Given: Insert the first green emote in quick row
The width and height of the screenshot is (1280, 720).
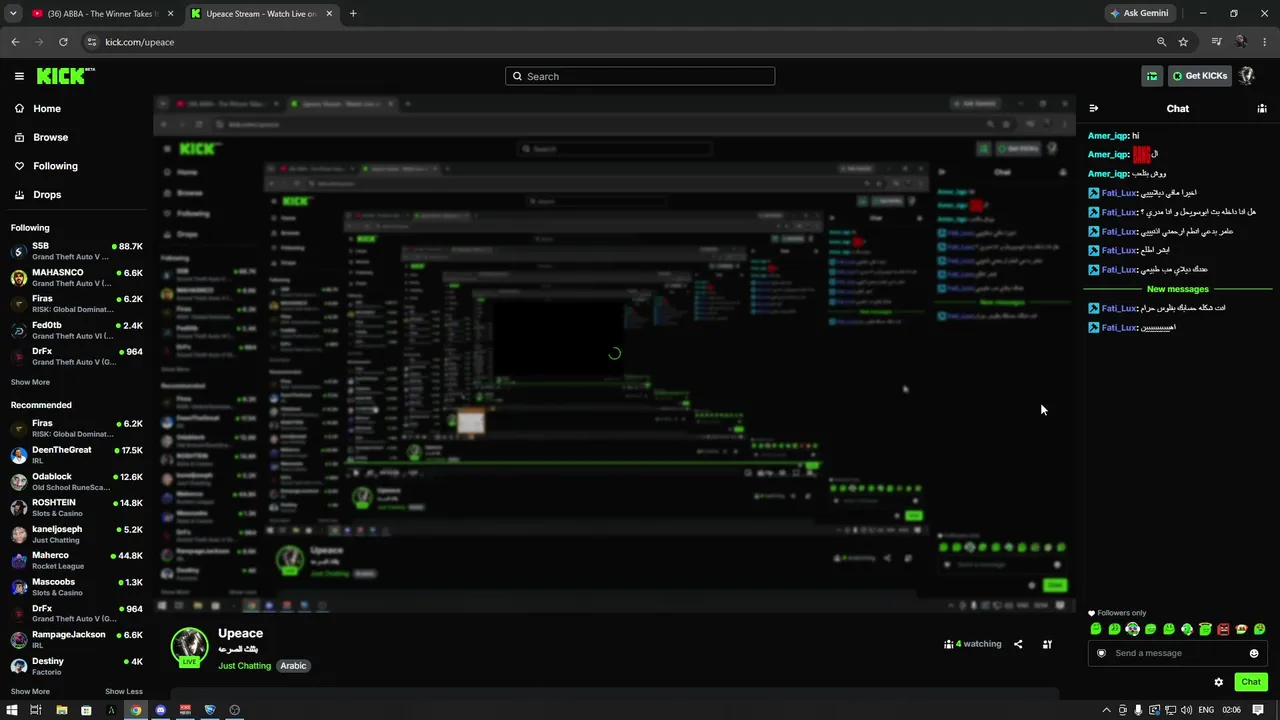Looking at the screenshot, I should (x=1096, y=629).
